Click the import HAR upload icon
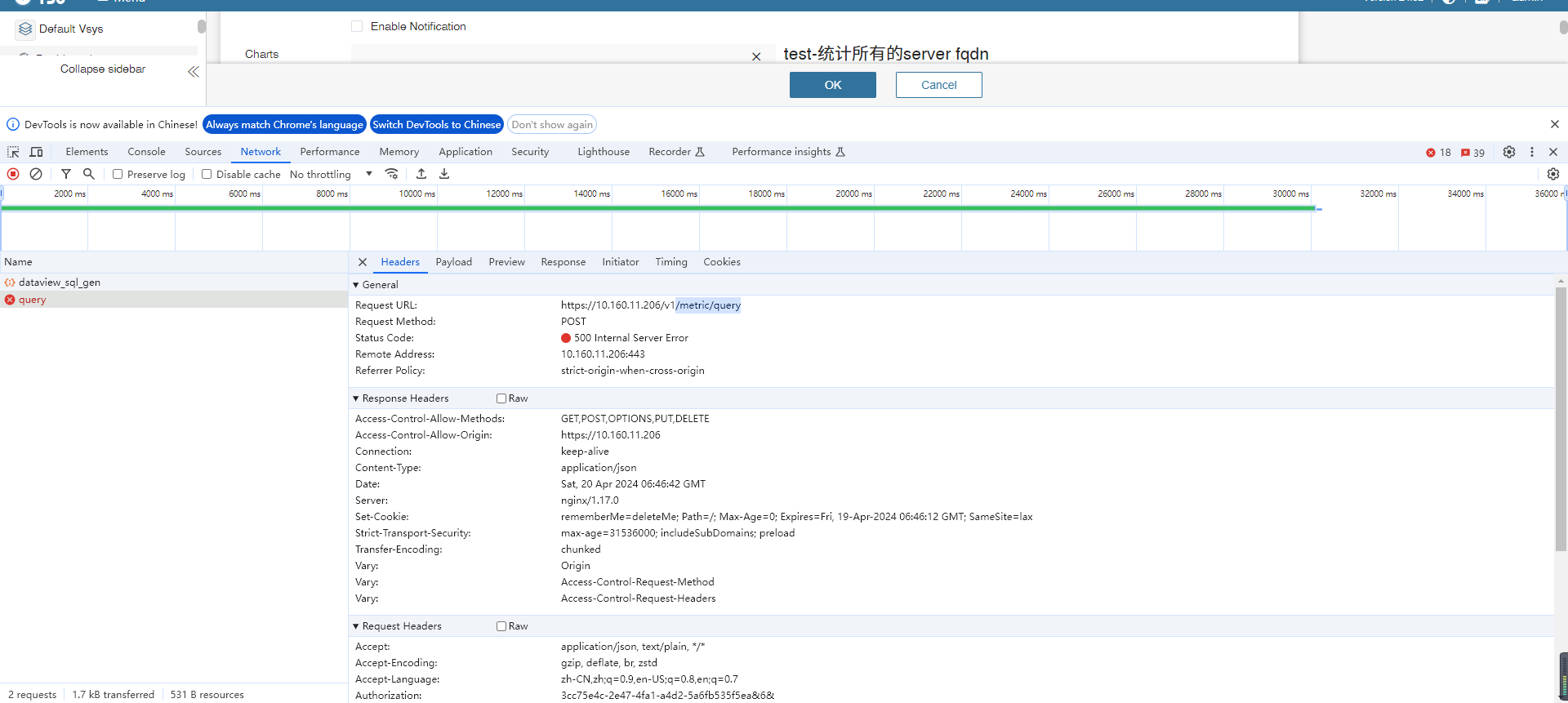The height and width of the screenshot is (703, 1568). pyautogui.click(x=421, y=174)
